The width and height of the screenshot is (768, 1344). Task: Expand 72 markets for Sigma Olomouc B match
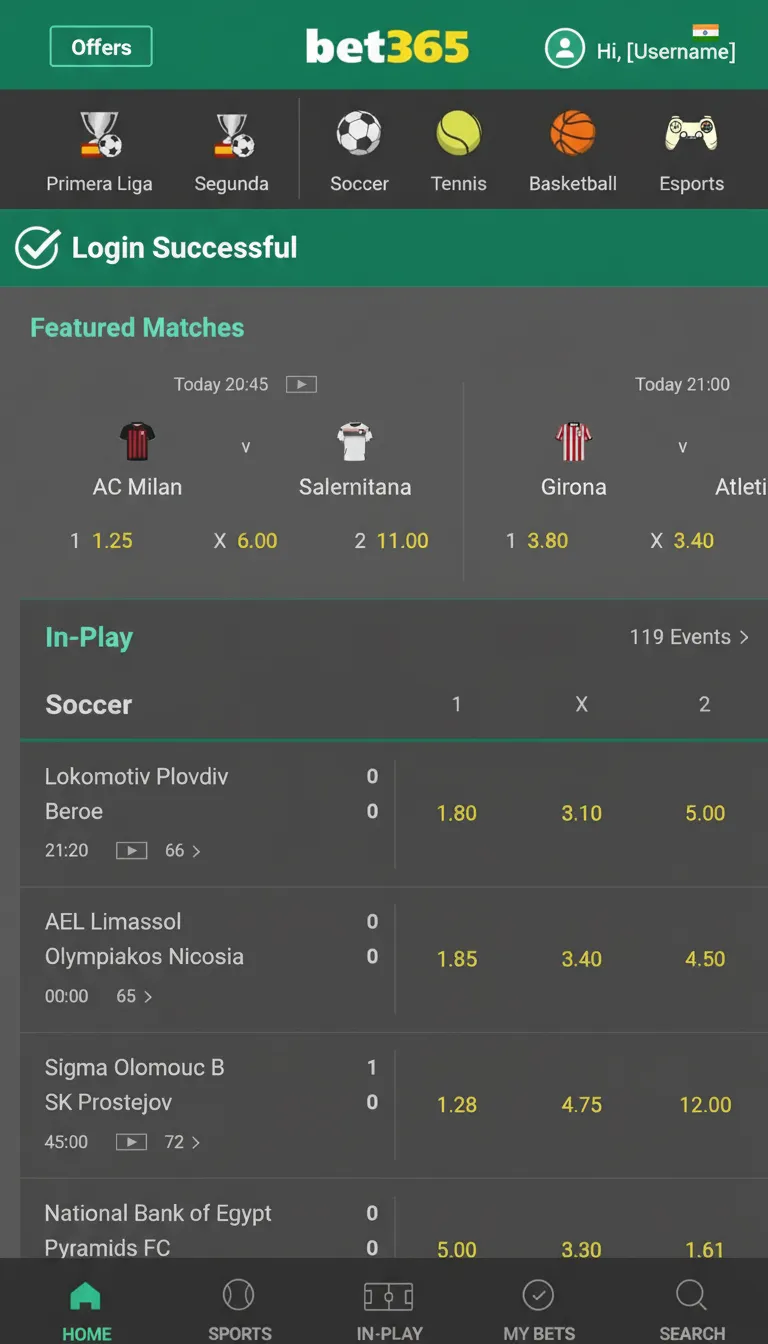[x=183, y=1142]
